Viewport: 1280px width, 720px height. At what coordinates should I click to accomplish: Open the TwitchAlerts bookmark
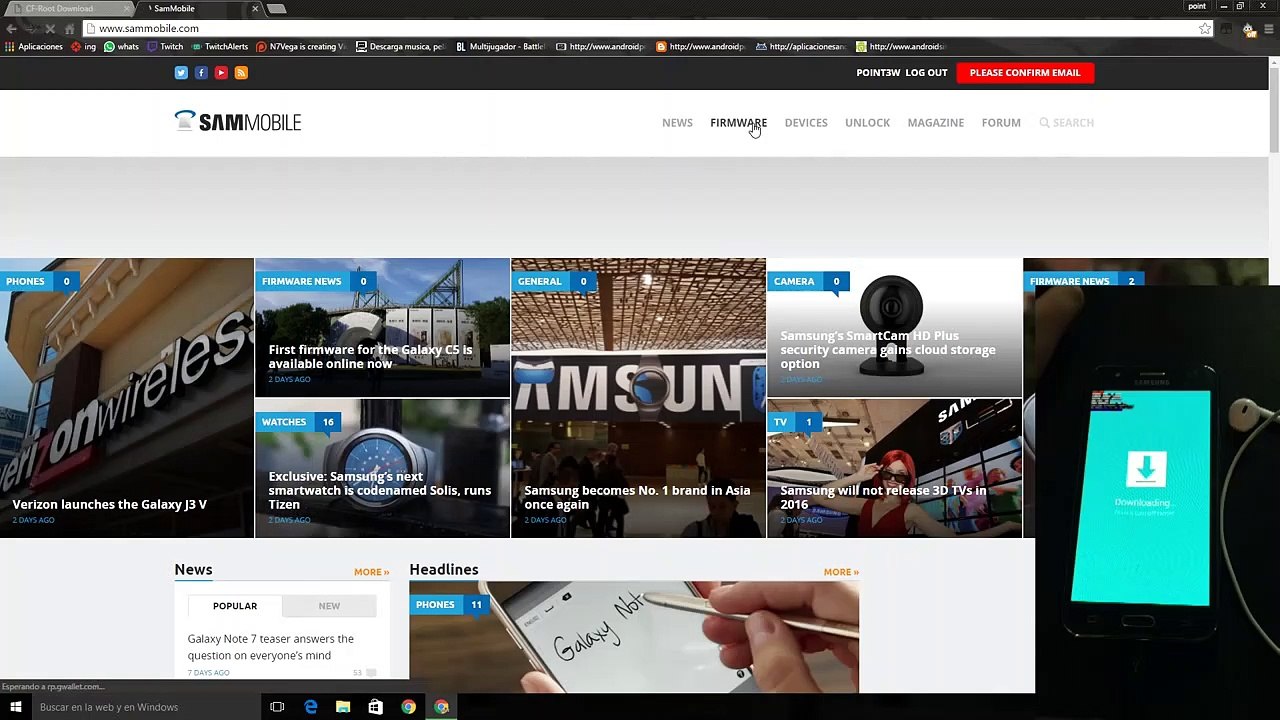219,46
